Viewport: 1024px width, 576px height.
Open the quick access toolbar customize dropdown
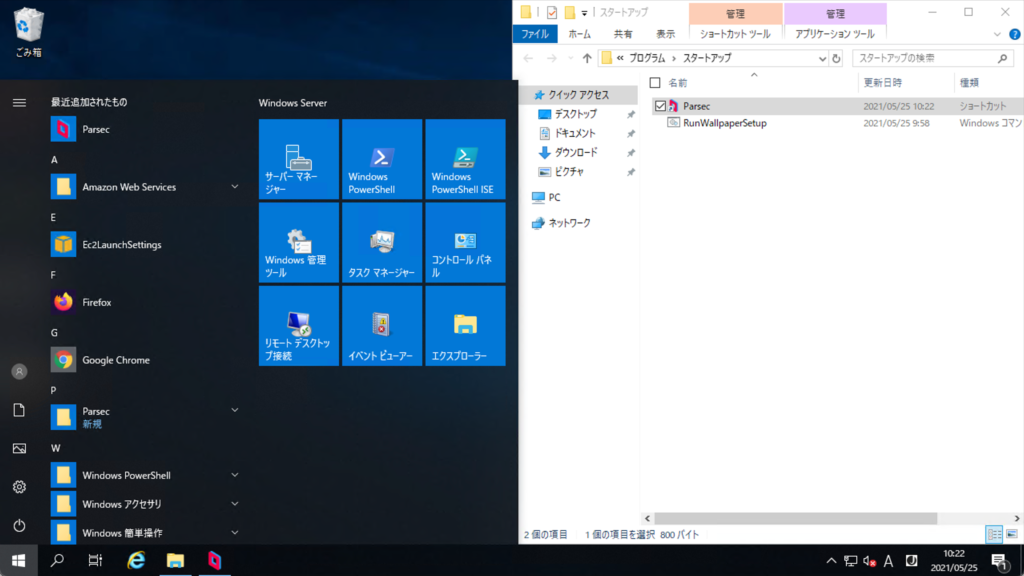pyautogui.click(x=584, y=12)
